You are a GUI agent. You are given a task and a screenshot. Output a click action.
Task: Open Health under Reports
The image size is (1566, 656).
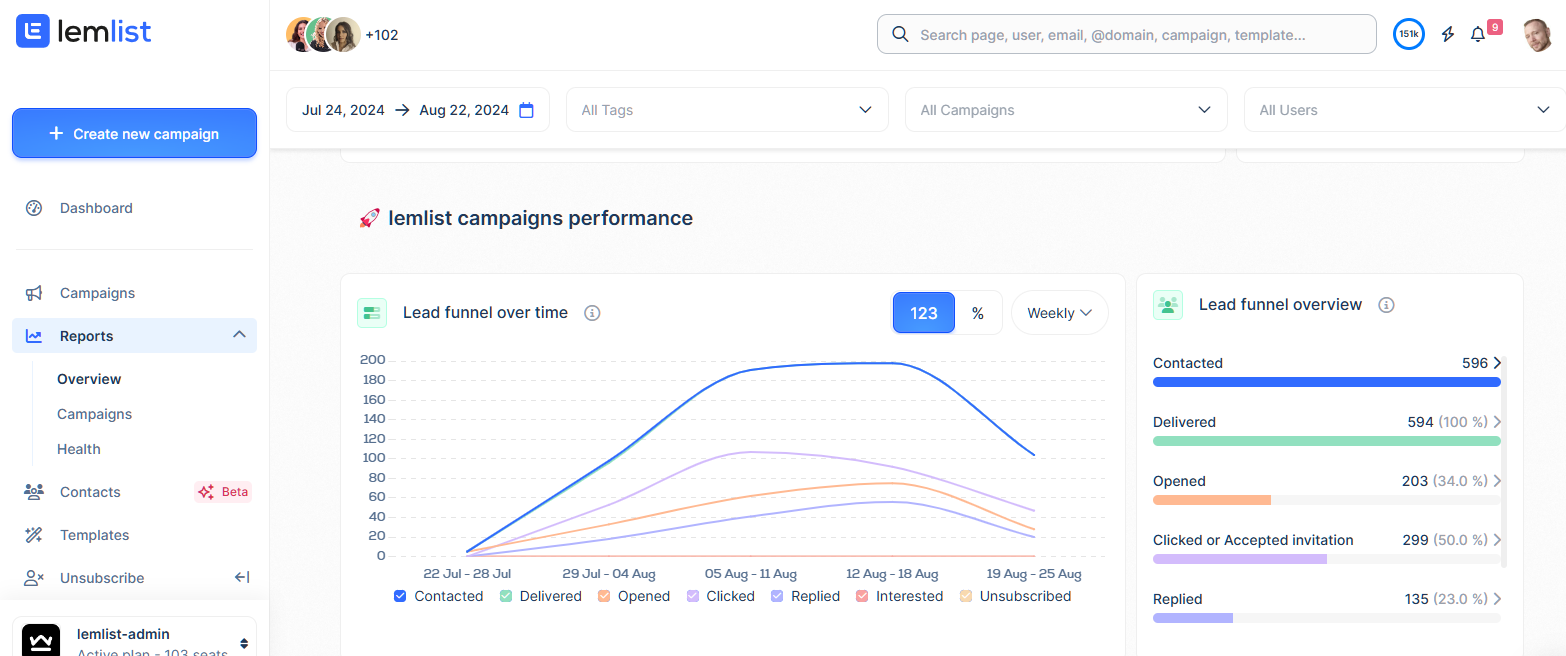coord(79,449)
